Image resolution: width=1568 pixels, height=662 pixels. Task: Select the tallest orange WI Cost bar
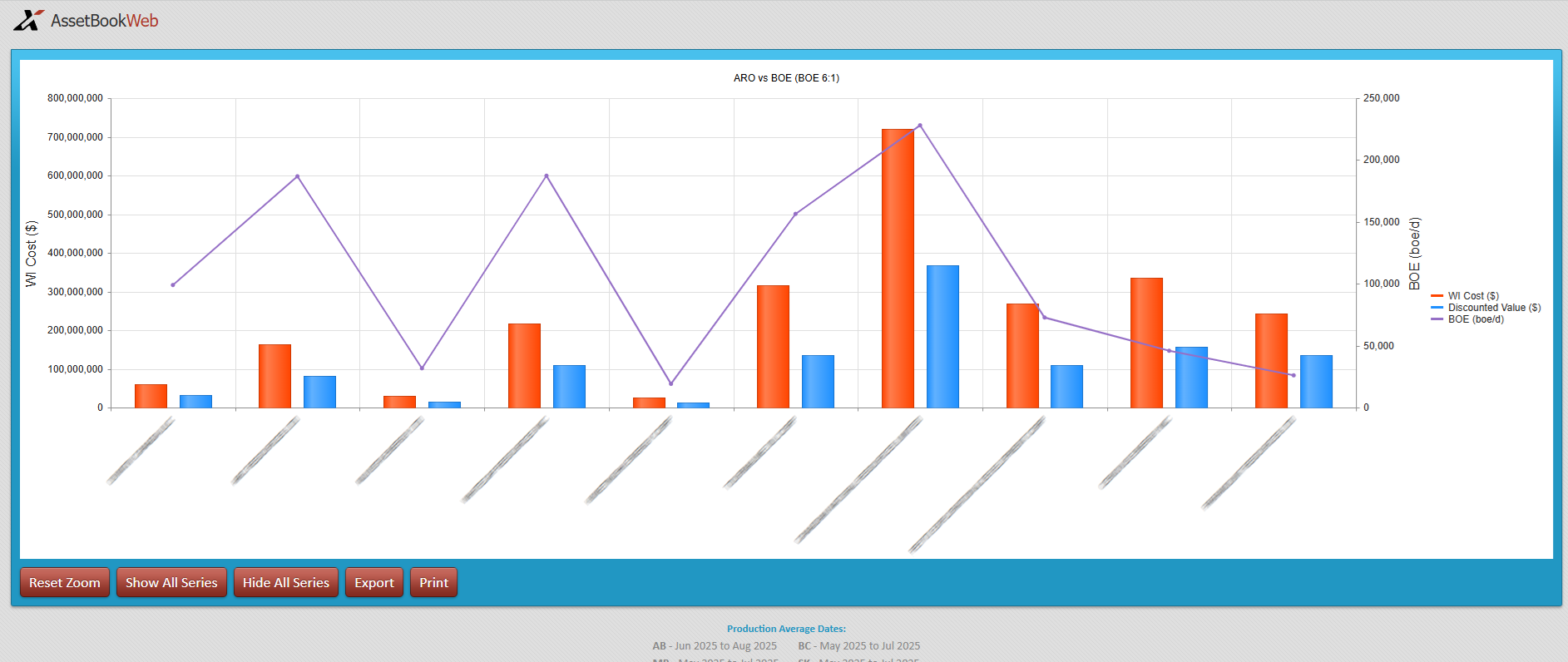(x=898, y=268)
